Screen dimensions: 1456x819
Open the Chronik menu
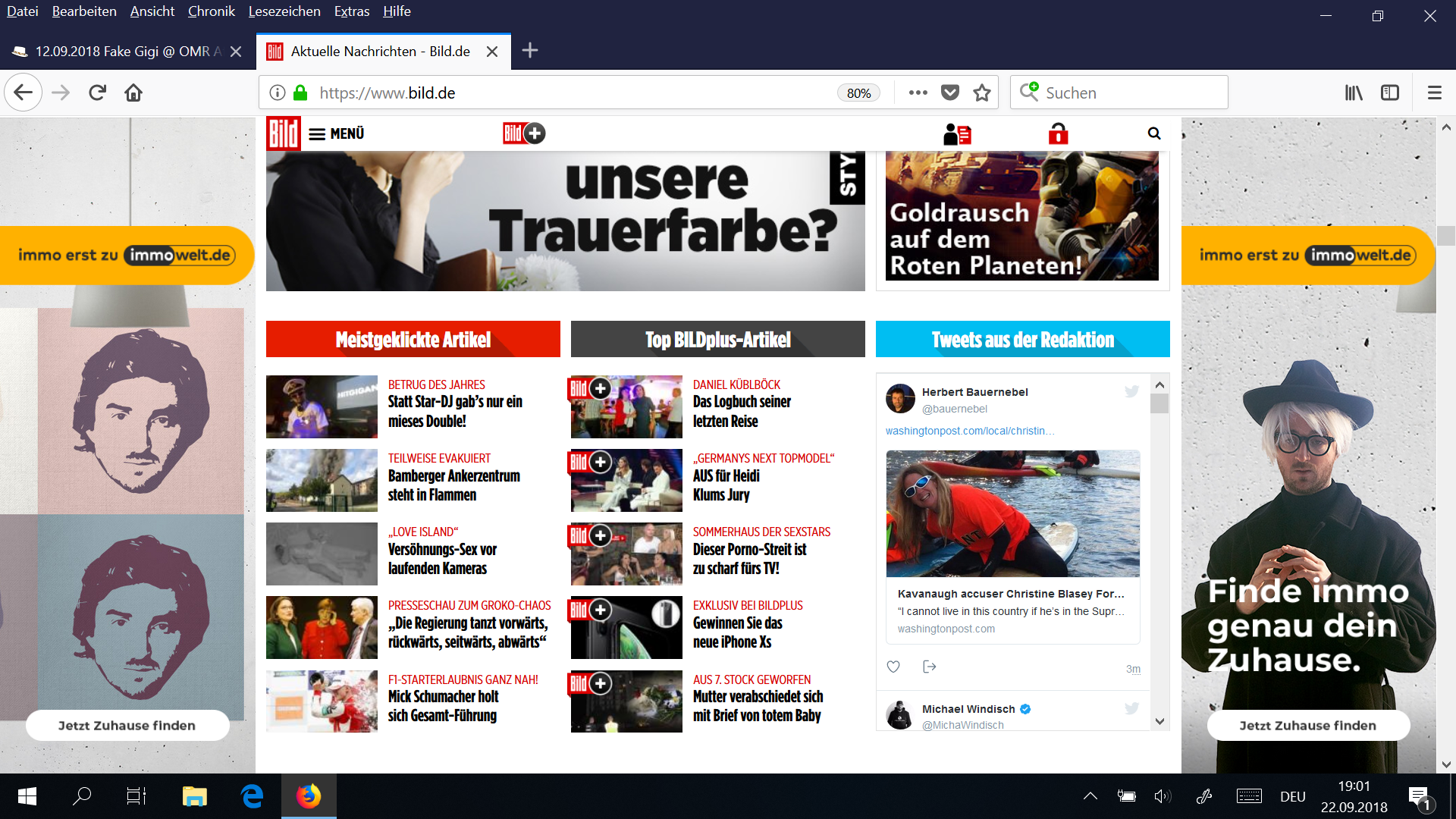coord(211,11)
